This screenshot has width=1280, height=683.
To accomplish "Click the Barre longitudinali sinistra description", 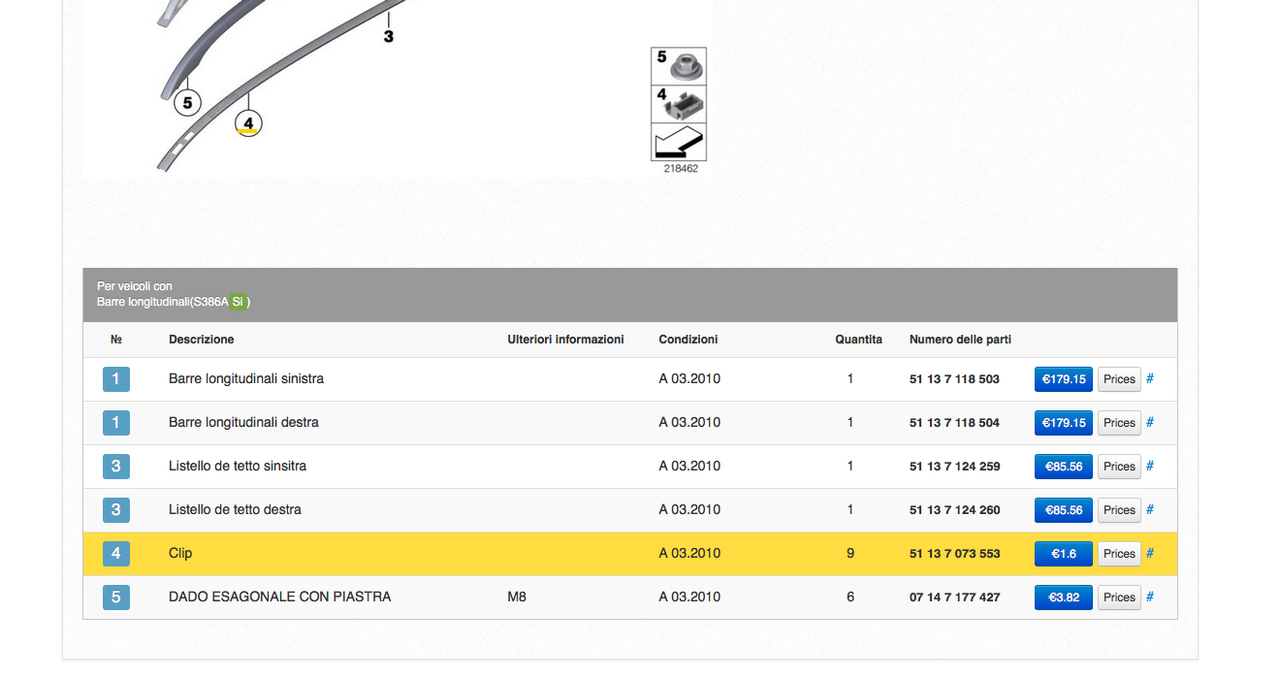I will pos(246,379).
